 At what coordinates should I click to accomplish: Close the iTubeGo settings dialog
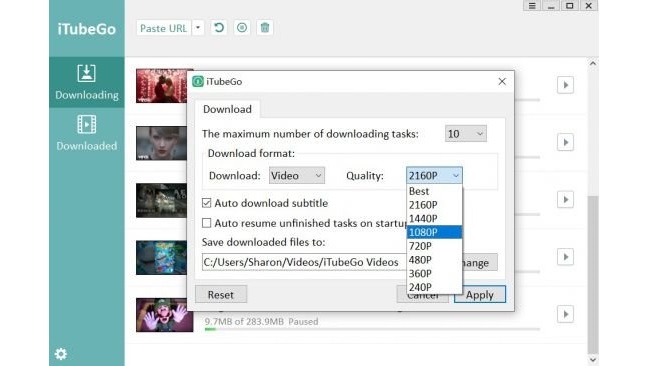(x=502, y=82)
